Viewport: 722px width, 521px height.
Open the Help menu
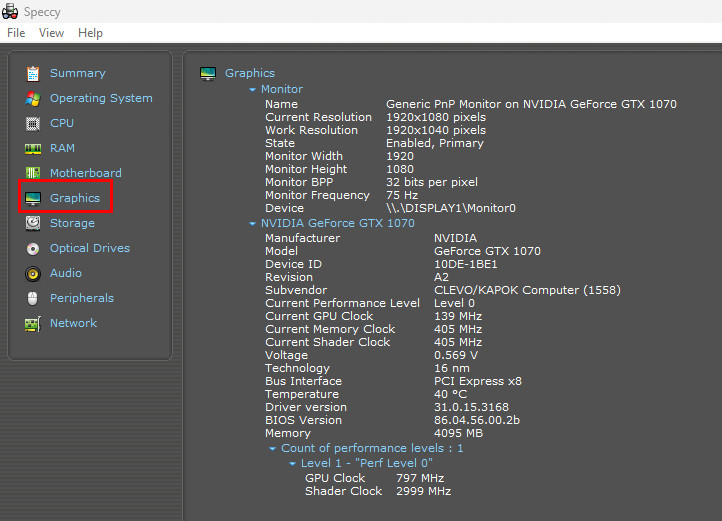(x=90, y=33)
